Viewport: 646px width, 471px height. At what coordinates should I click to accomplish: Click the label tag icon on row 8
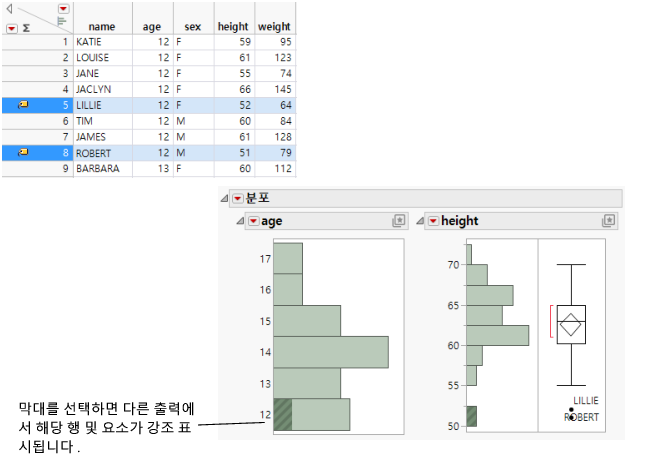[x=23, y=152]
